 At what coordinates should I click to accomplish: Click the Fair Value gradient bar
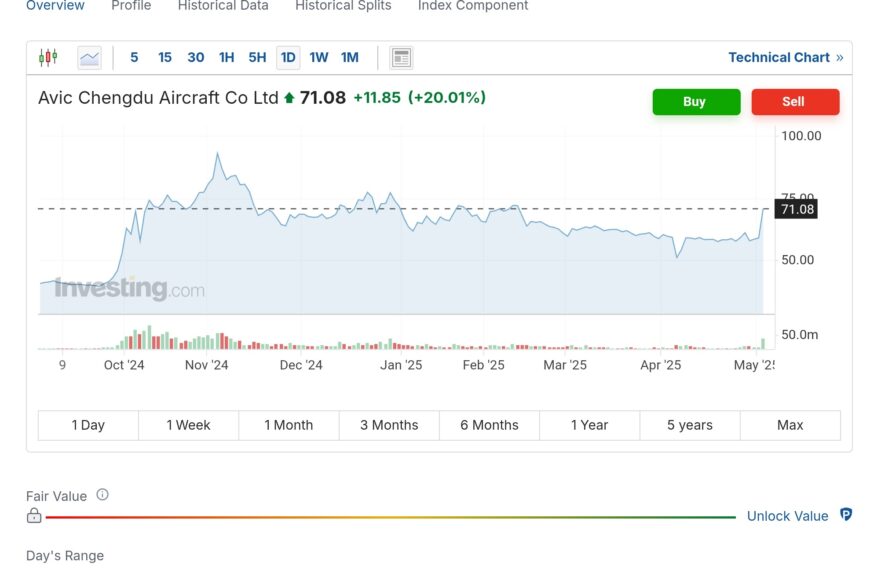pyautogui.click(x=391, y=517)
